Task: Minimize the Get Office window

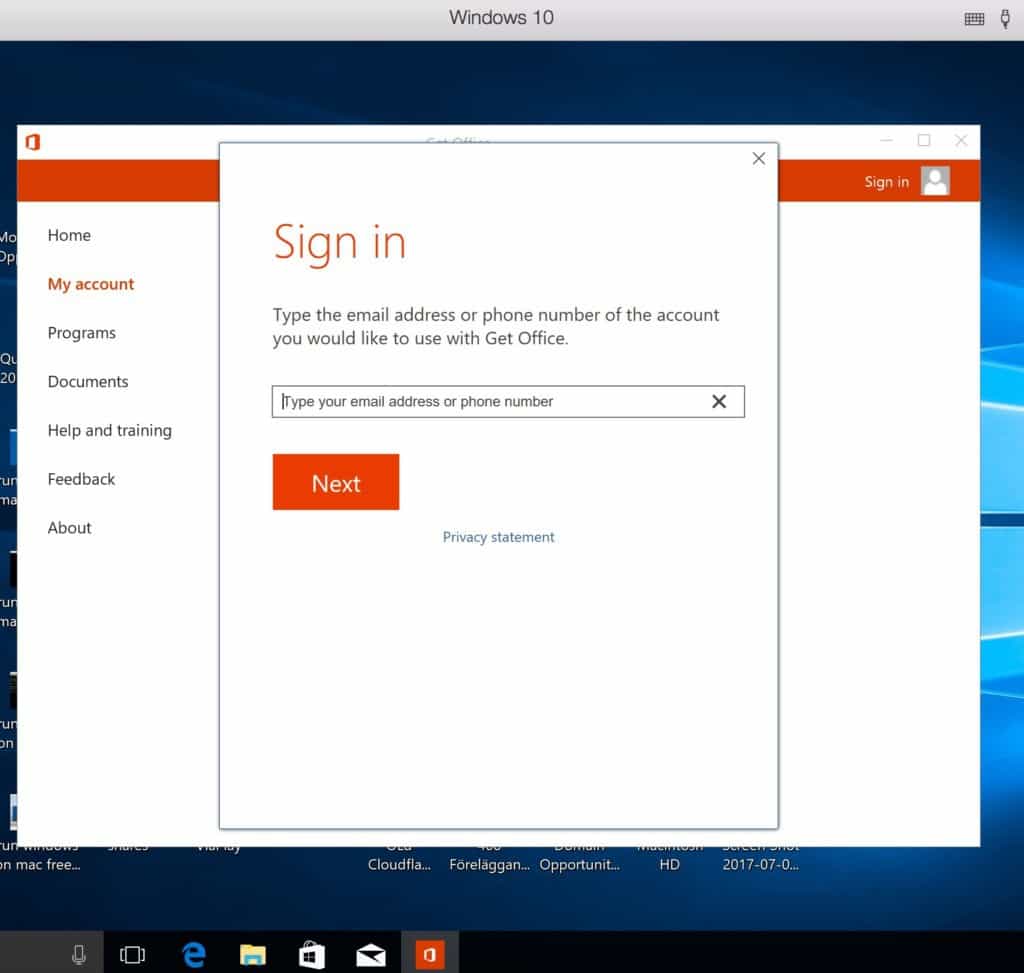Action: tap(886, 140)
